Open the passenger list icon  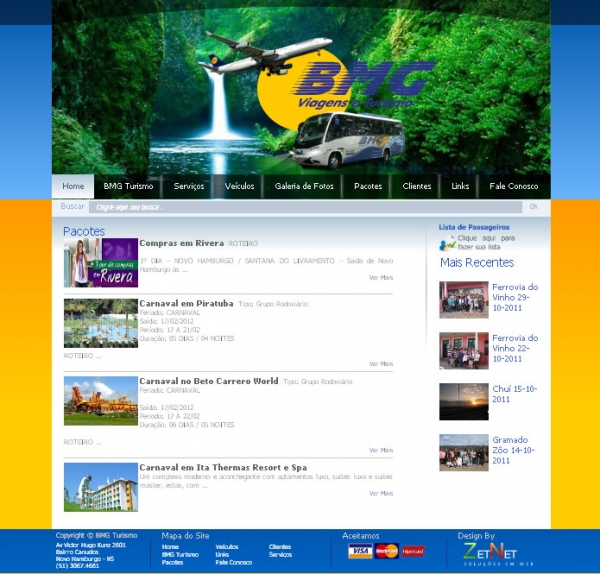tap(447, 243)
